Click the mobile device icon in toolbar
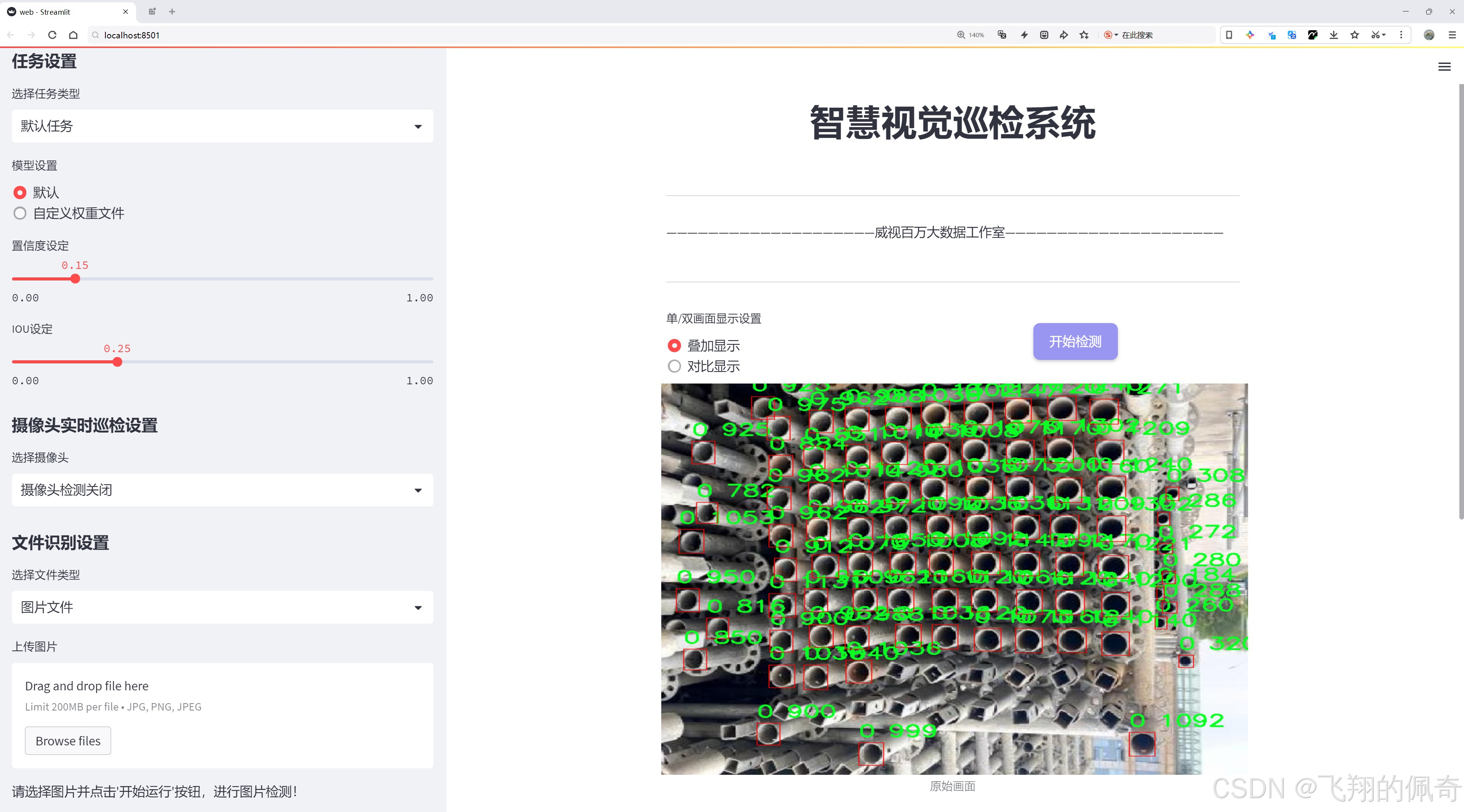The image size is (1464, 812). 1229,34
